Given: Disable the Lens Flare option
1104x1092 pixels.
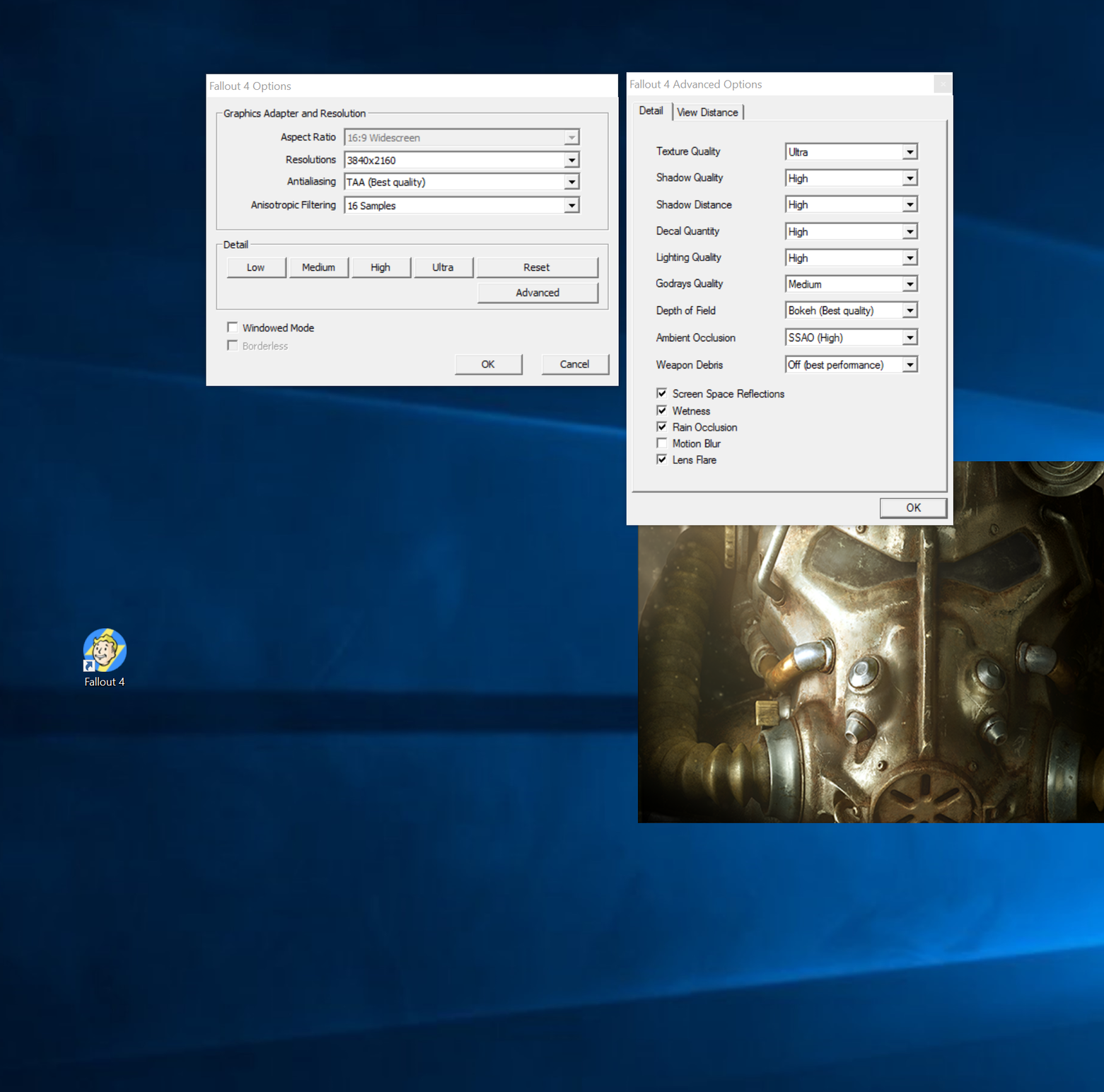Looking at the screenshot, I should pos(662,460).
